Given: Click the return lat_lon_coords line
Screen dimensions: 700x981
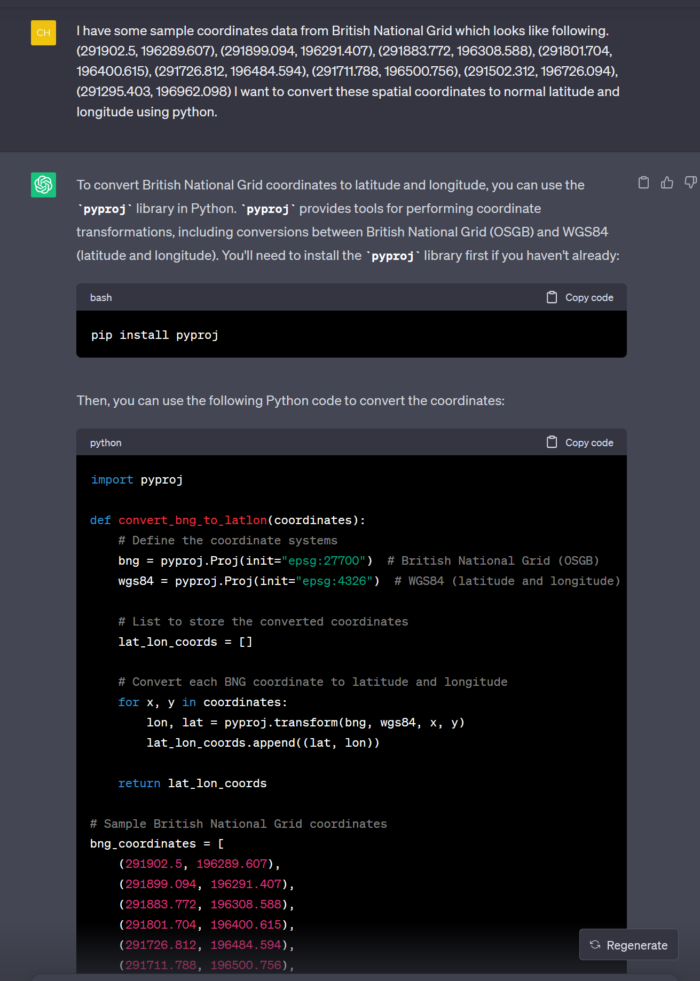Looking at the screenshot, I should (192, 783).
